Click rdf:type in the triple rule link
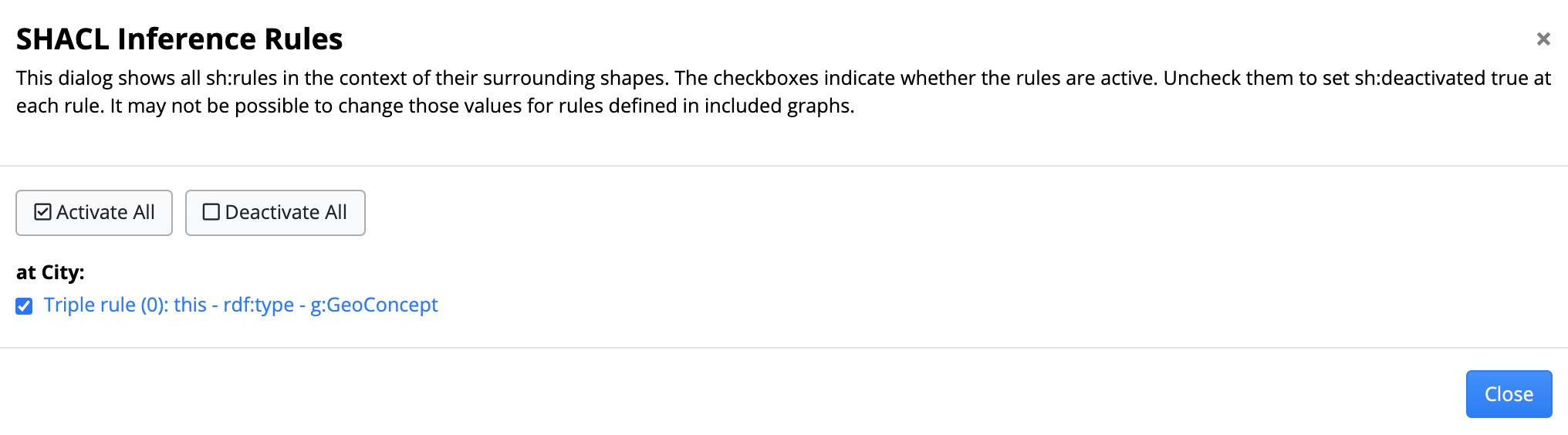The width and height of the screenshot is (1568, 435). coord(259,305)
